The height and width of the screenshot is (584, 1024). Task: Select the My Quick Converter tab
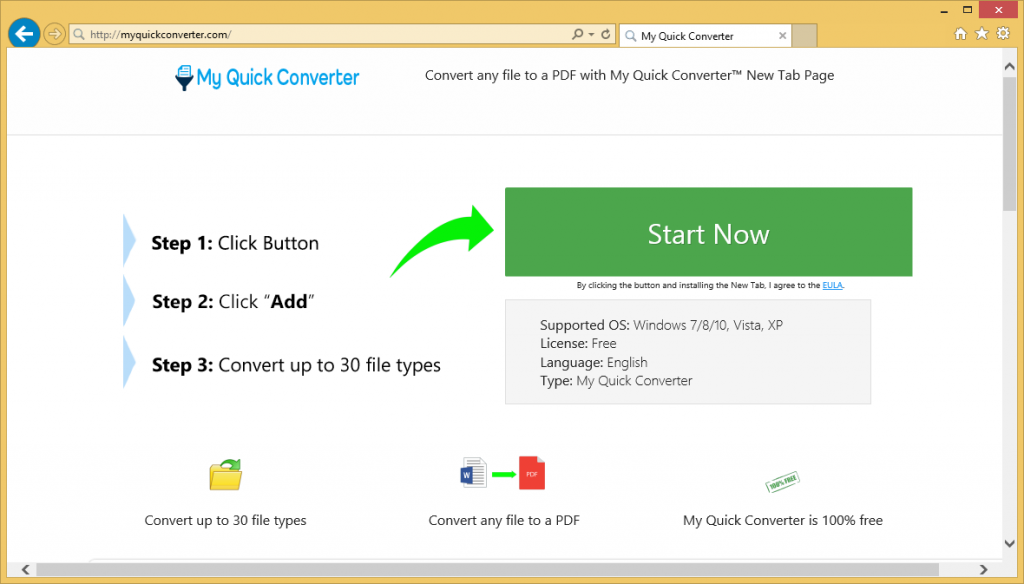click(x=705, y=36)
